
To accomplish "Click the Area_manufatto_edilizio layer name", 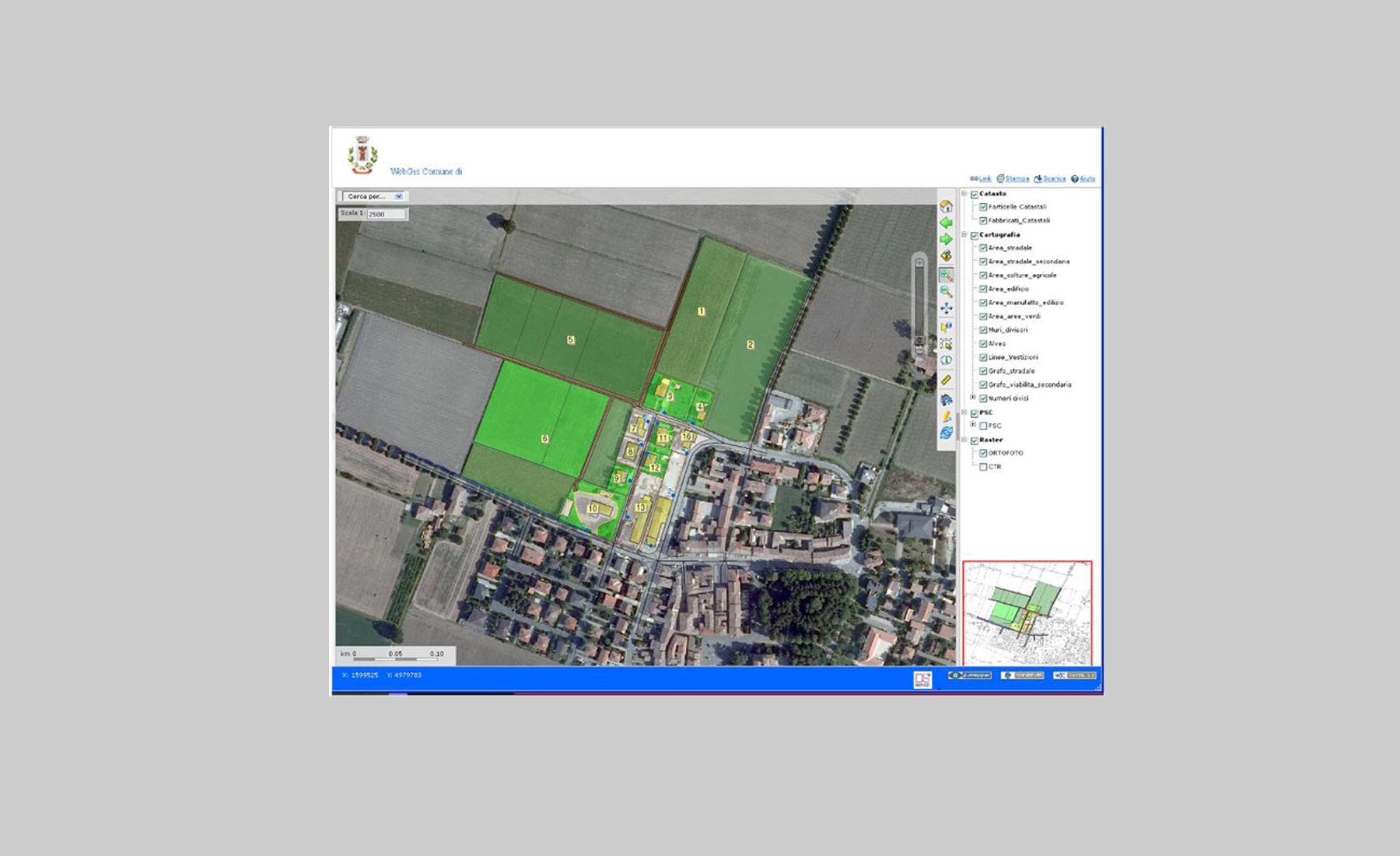I will [1026, 303].
